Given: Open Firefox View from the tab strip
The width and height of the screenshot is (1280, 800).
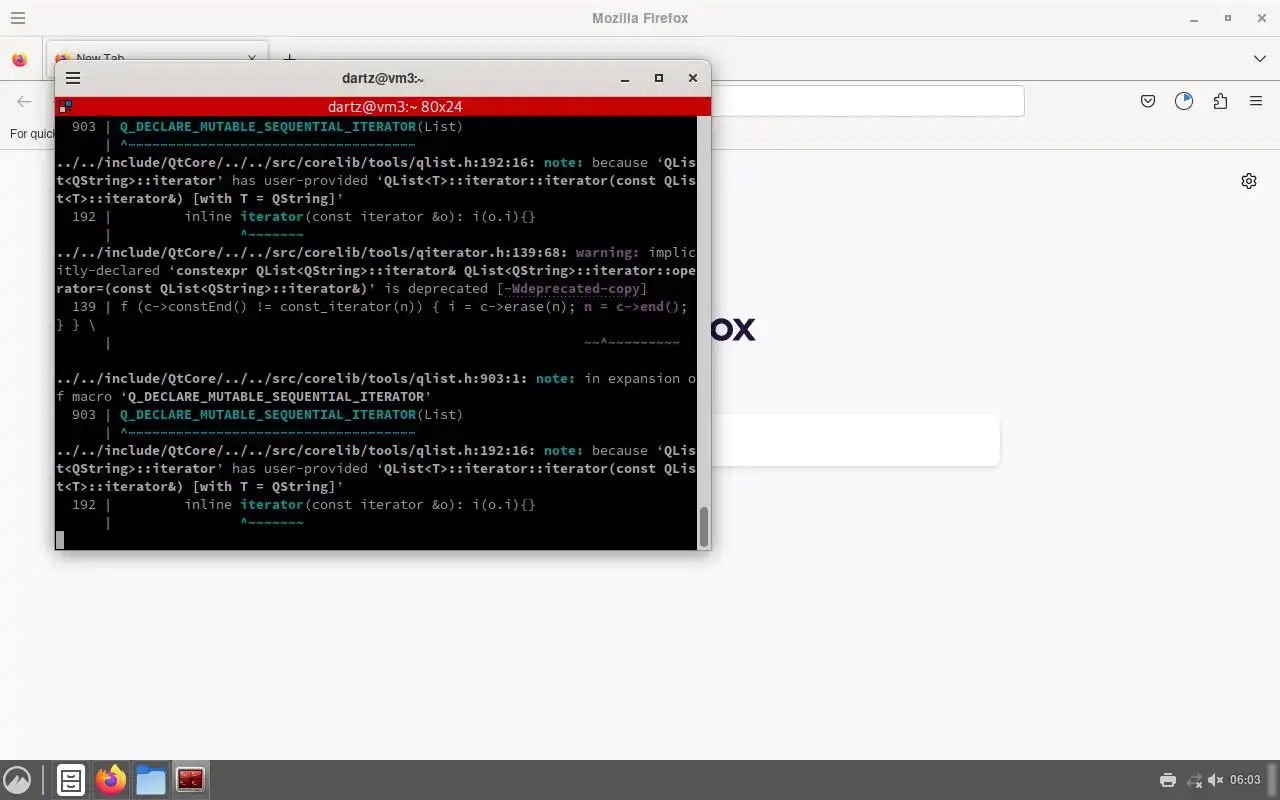Looking at the screenshot, I should click(20, 59).
